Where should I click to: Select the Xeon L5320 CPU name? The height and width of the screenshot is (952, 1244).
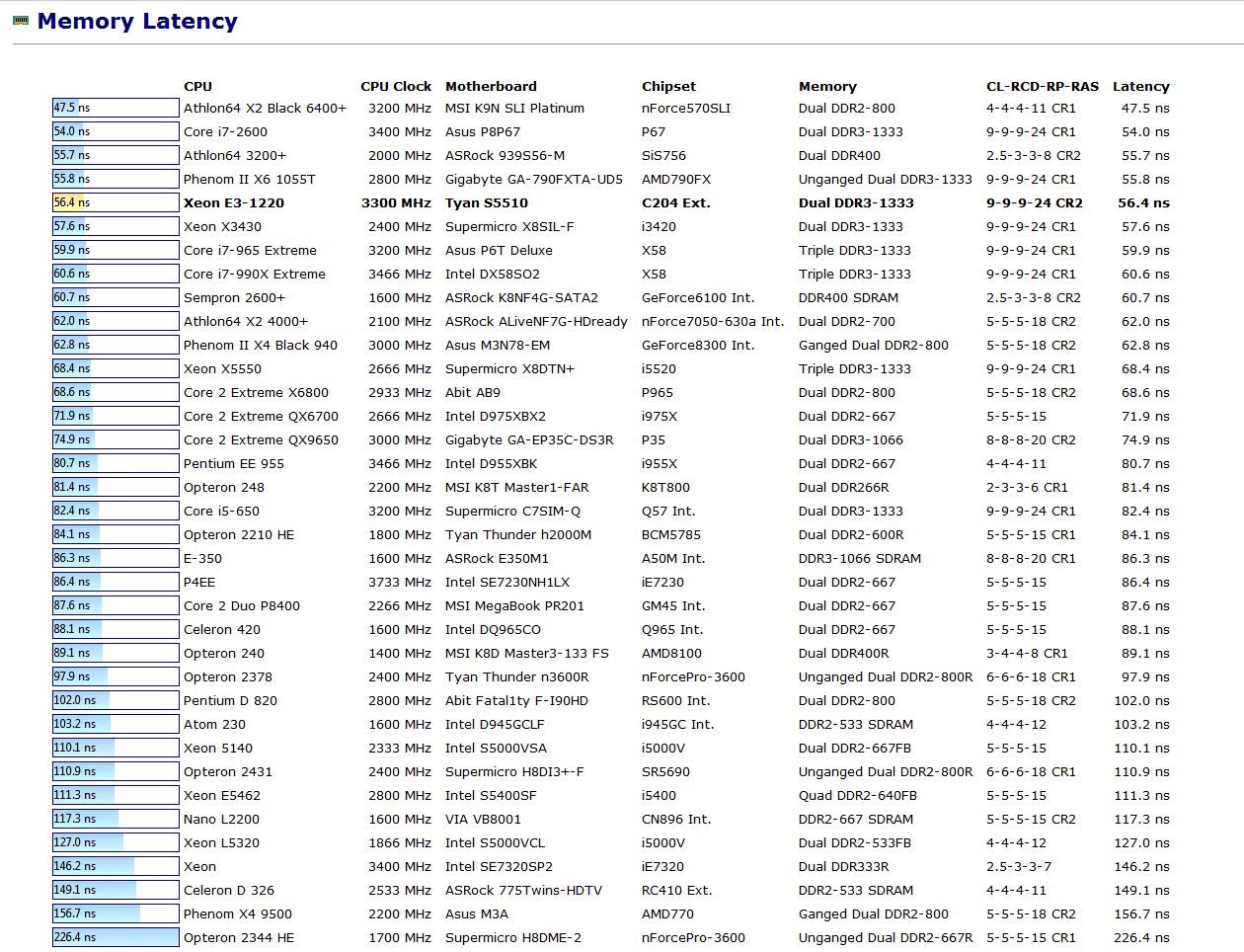coord(221,842)
